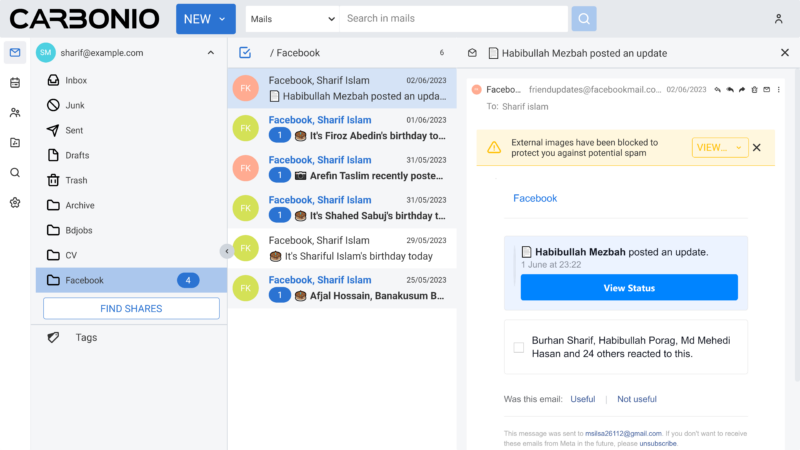
Task: Click the unsubscribe link
Action: point(658,444)
